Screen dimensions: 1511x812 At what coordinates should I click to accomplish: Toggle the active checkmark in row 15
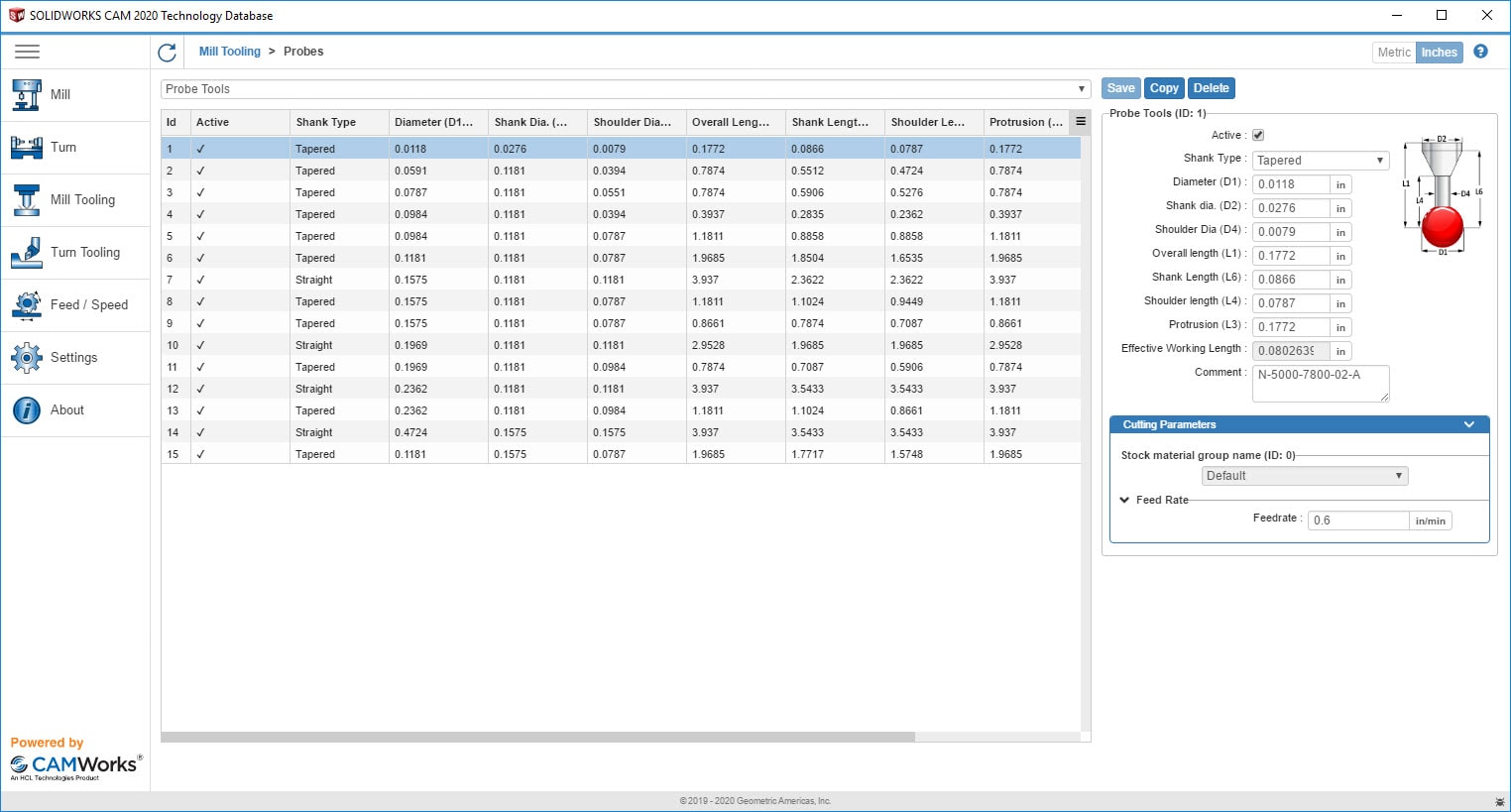[x=200, y=454]
